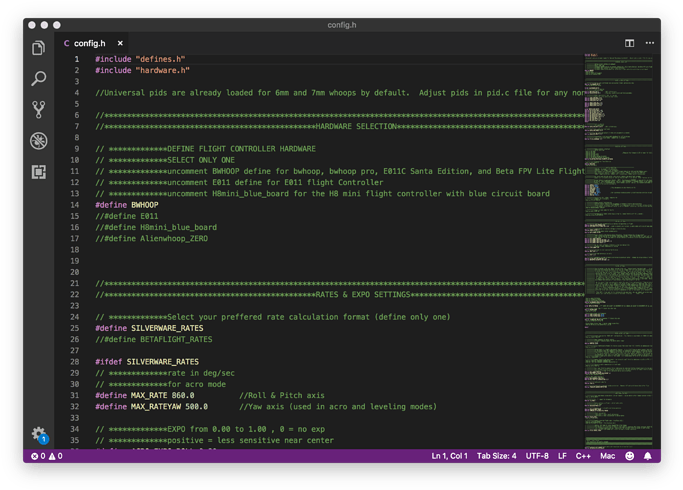Change indentation via Tab Size: 4
Image resolution: width=683 pixels, height=490 pixels.
click(497, 456)
